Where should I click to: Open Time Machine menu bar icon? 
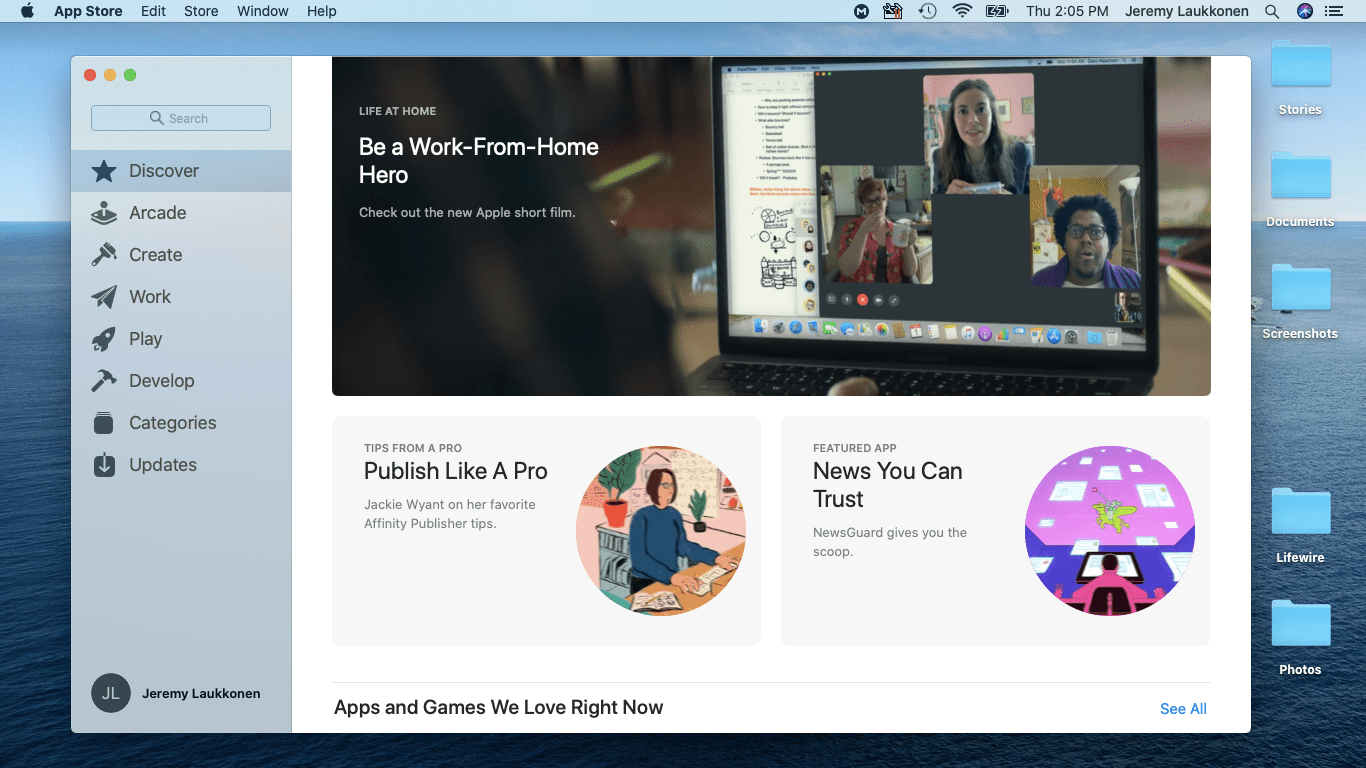928,11
